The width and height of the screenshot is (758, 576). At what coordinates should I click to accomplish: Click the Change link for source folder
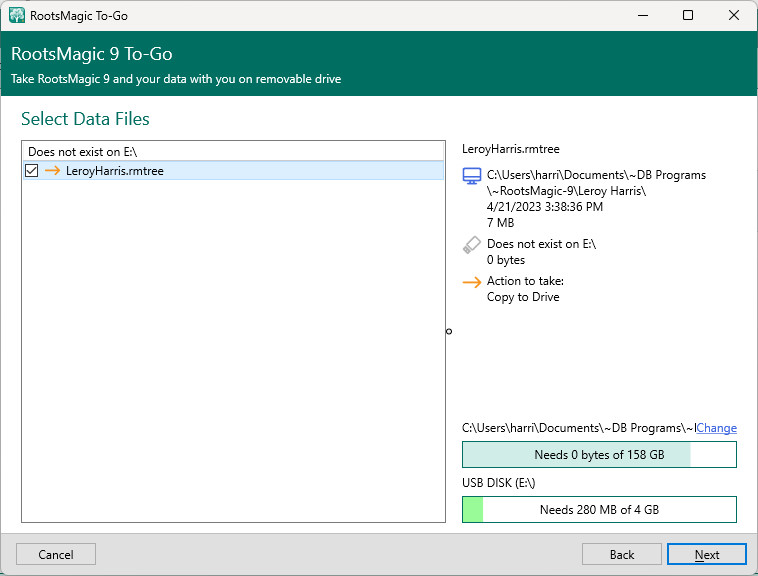point(716,428)
